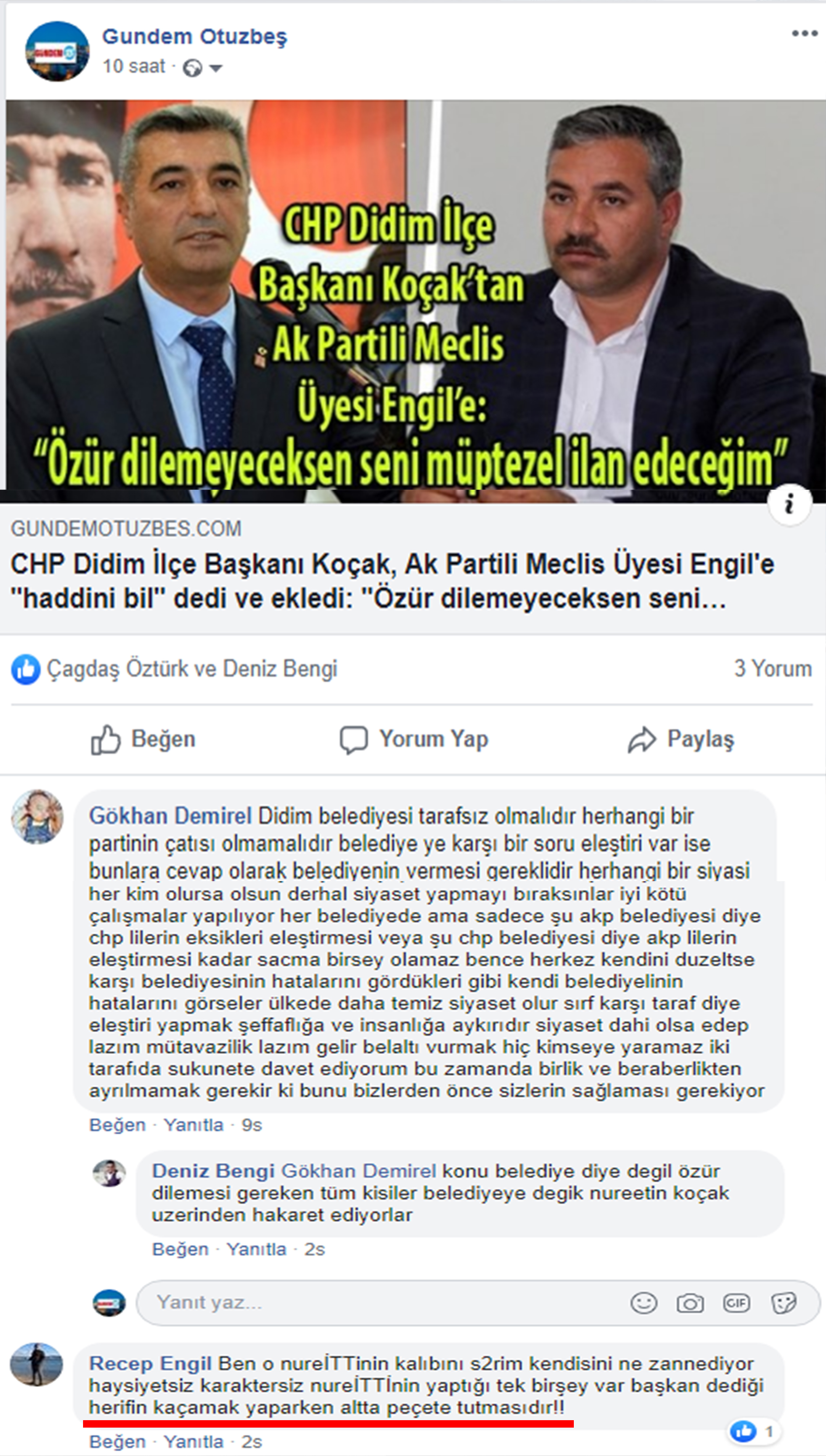Viewport: 826px width, 1456px height.
Task: Insert an emoji using the smiley icon
Action: tap(644, 1303)
